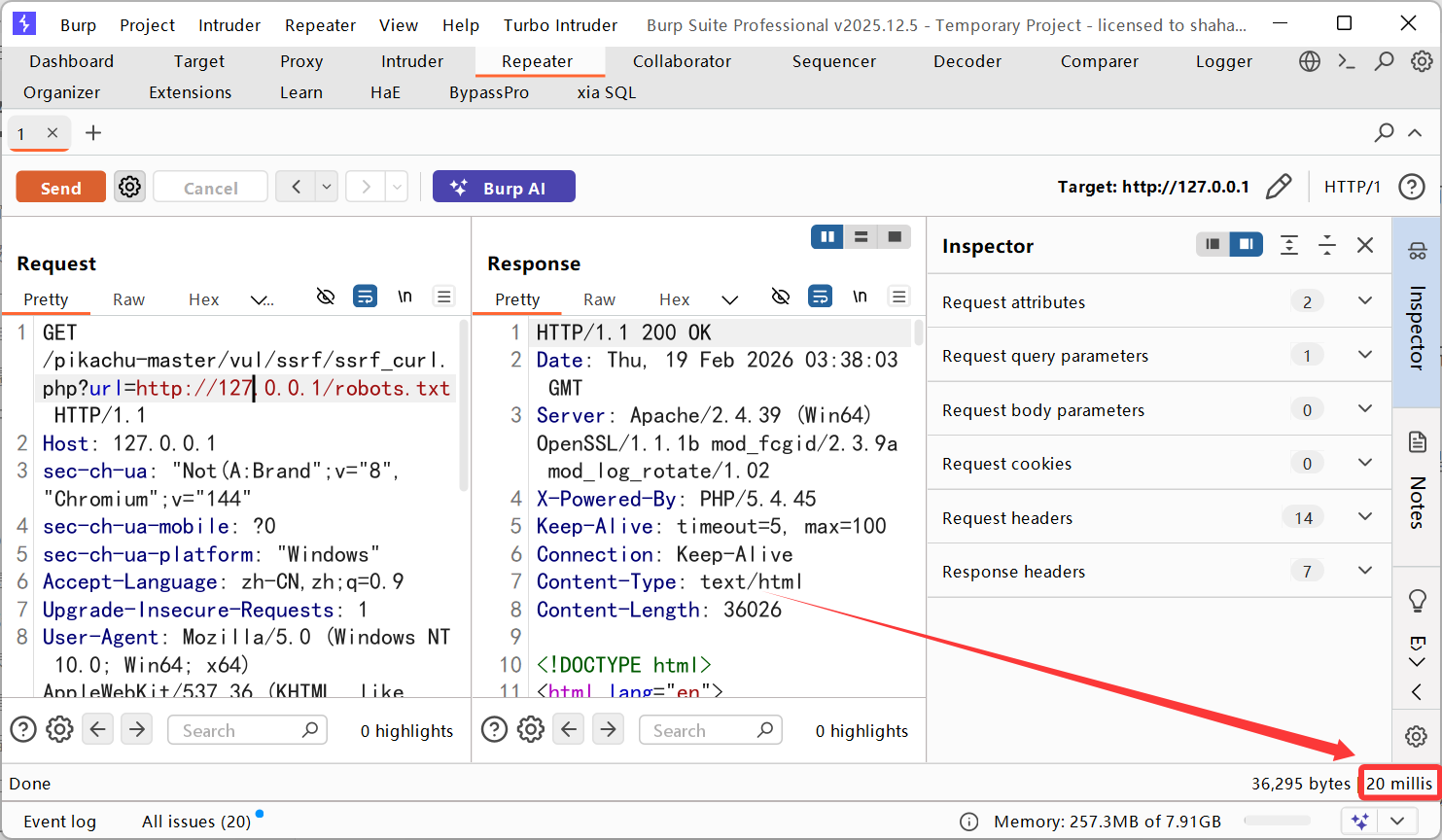Screen dimensions: 1442x840
Task: Open history back dropdown arrow
Action: (x=328, y=187)
